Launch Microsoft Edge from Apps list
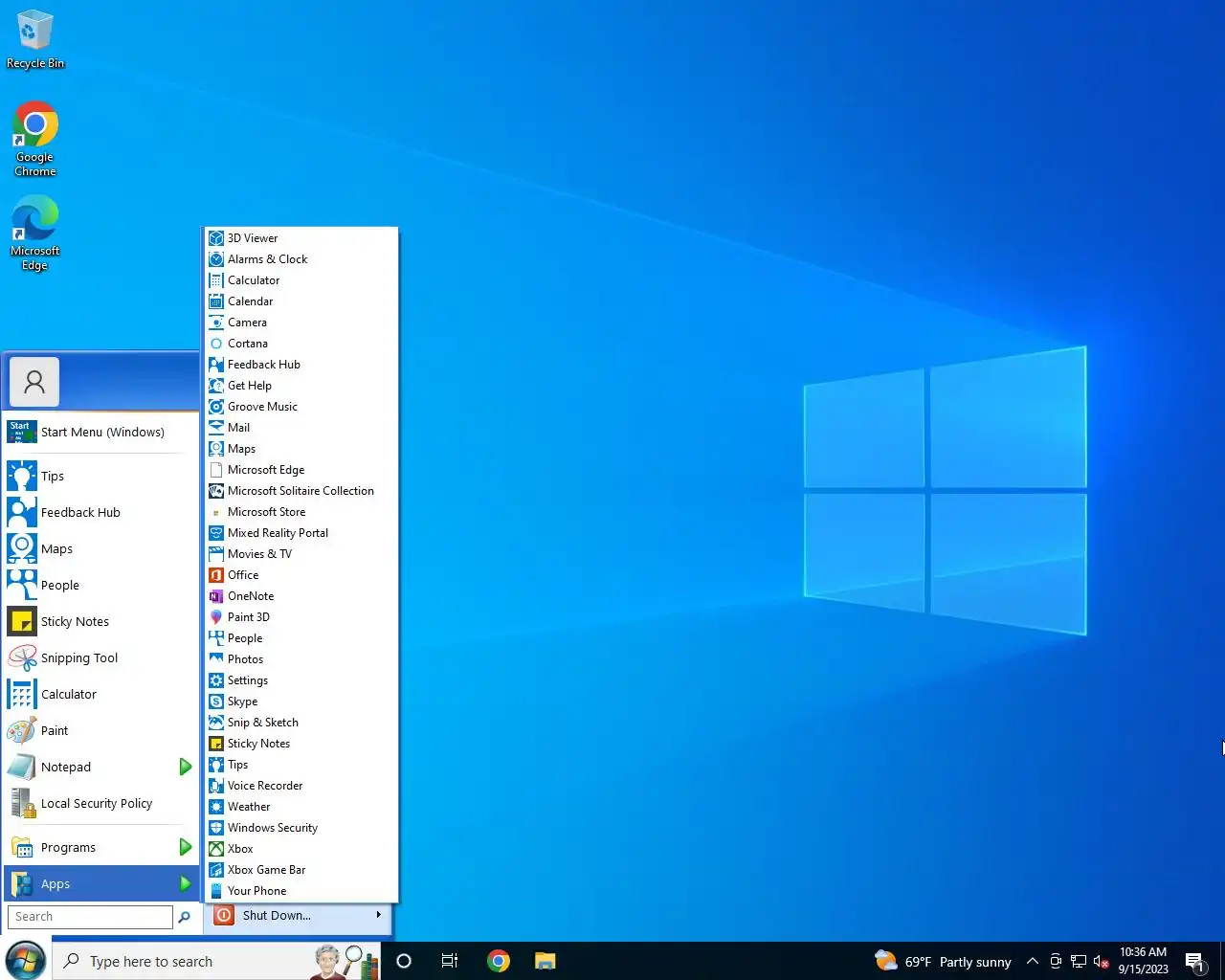The width and height of the screenshot is (1225, 980). 301,470
